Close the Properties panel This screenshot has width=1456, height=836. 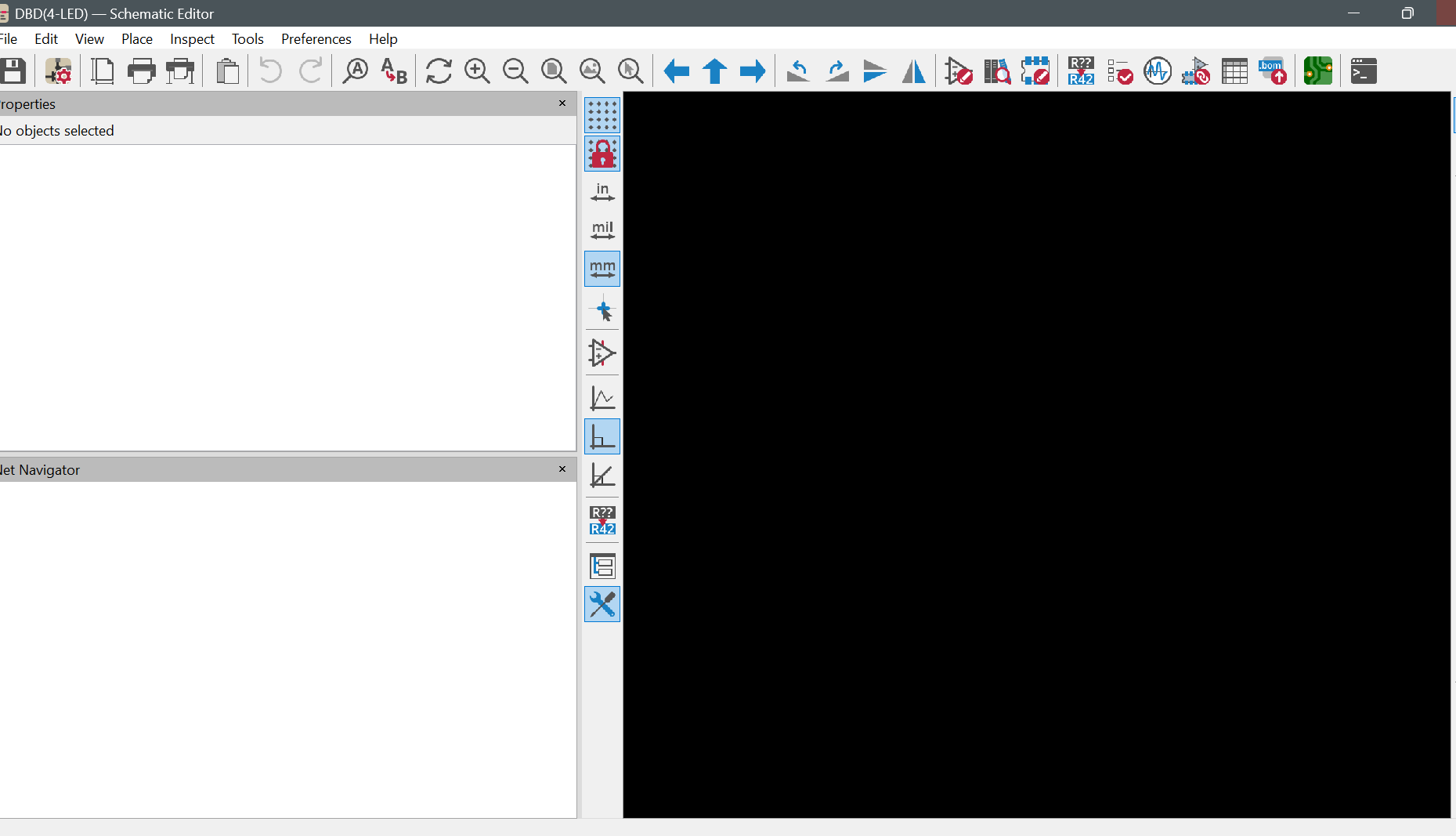click(x=562, y=103)
